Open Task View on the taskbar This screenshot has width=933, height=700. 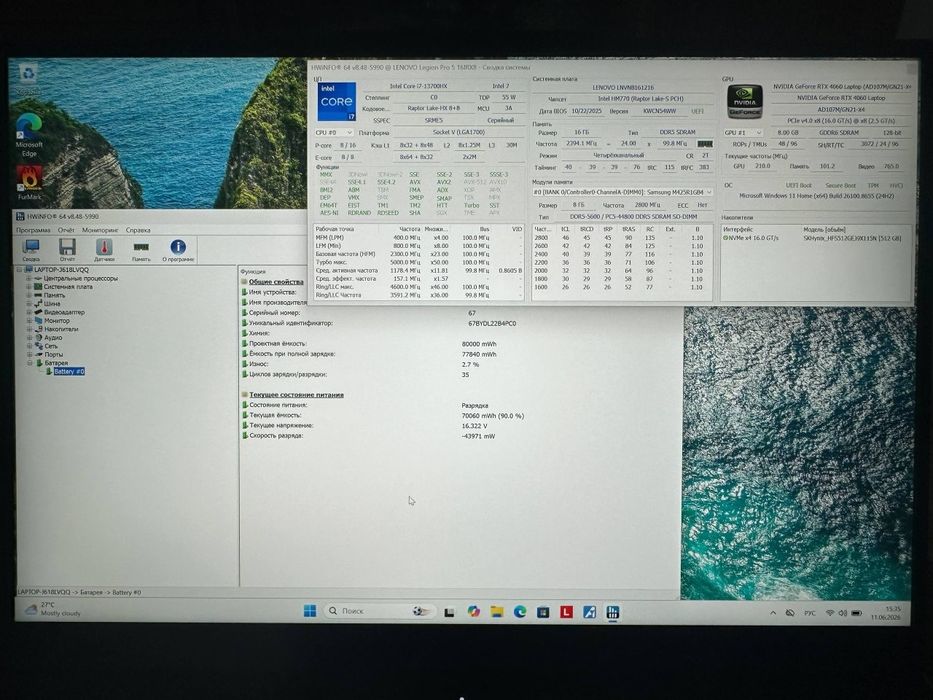449,611
